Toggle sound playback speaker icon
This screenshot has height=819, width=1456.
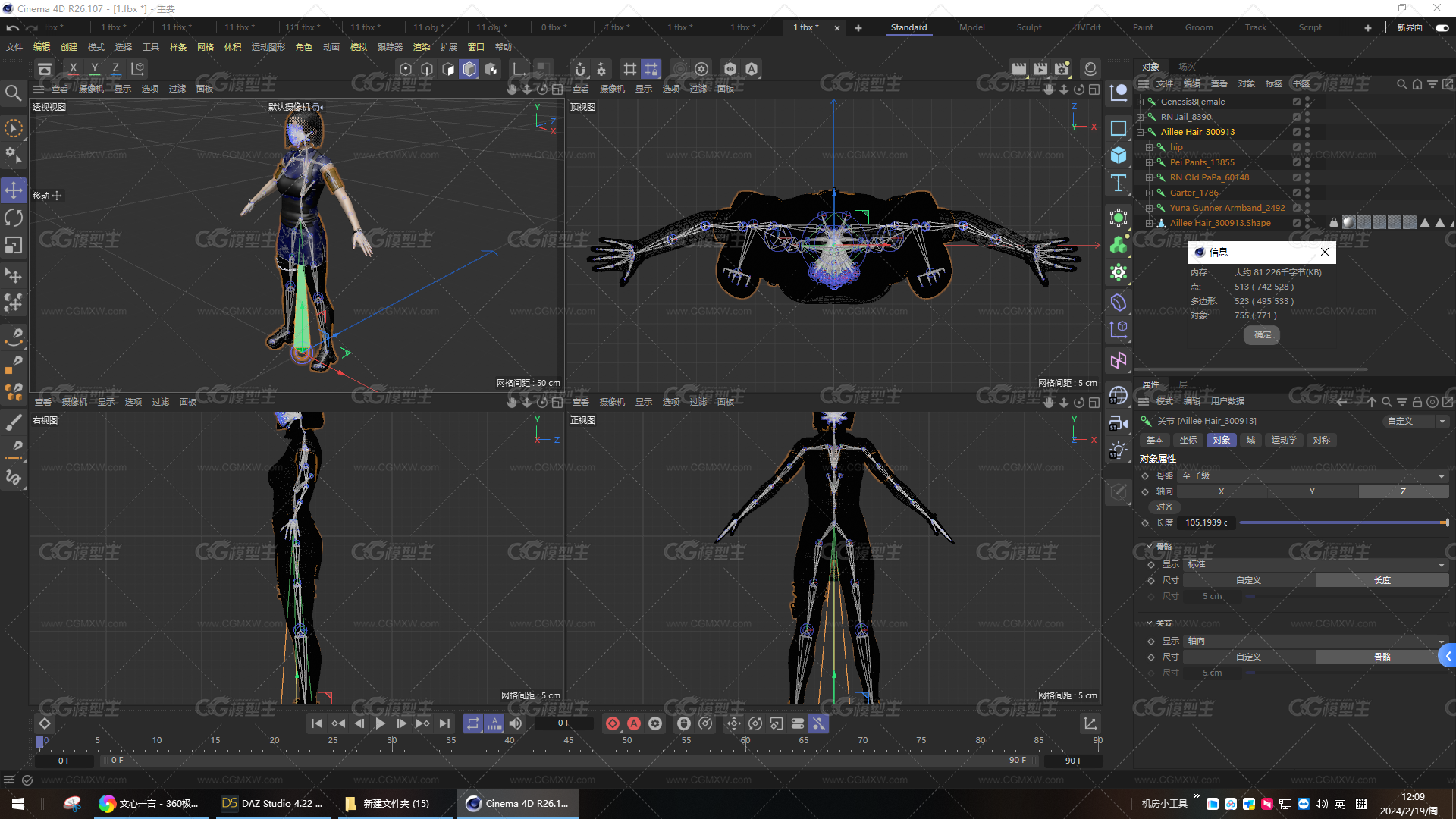516,723
